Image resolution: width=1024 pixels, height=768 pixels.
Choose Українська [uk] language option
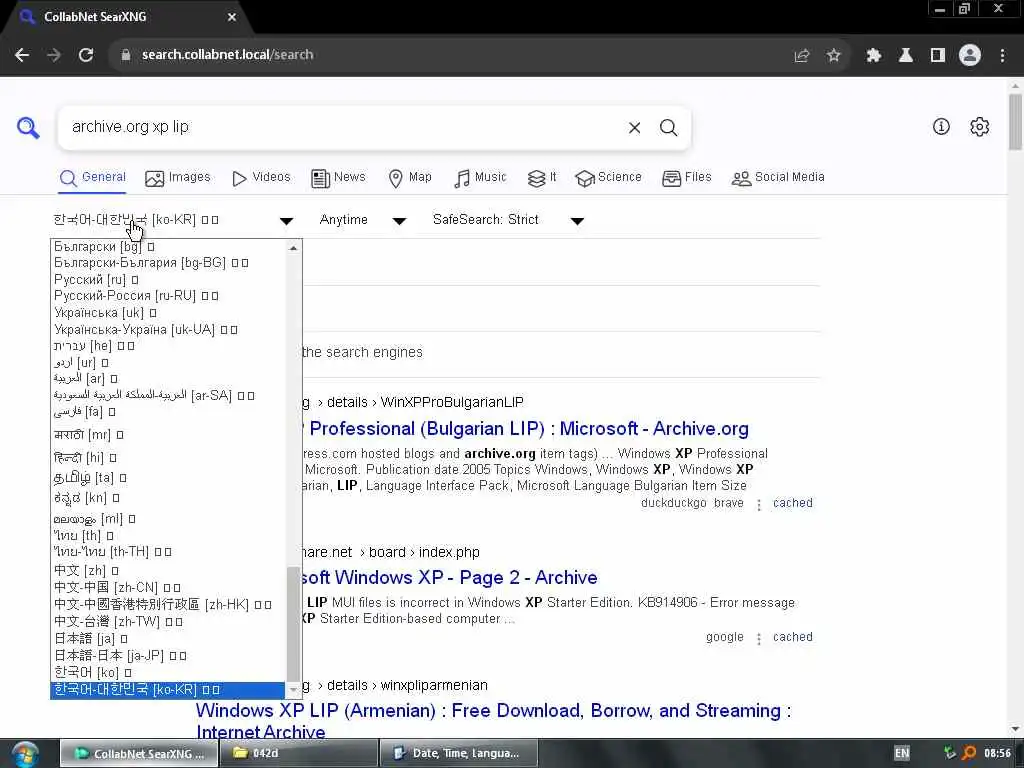(x=168, y=313)
